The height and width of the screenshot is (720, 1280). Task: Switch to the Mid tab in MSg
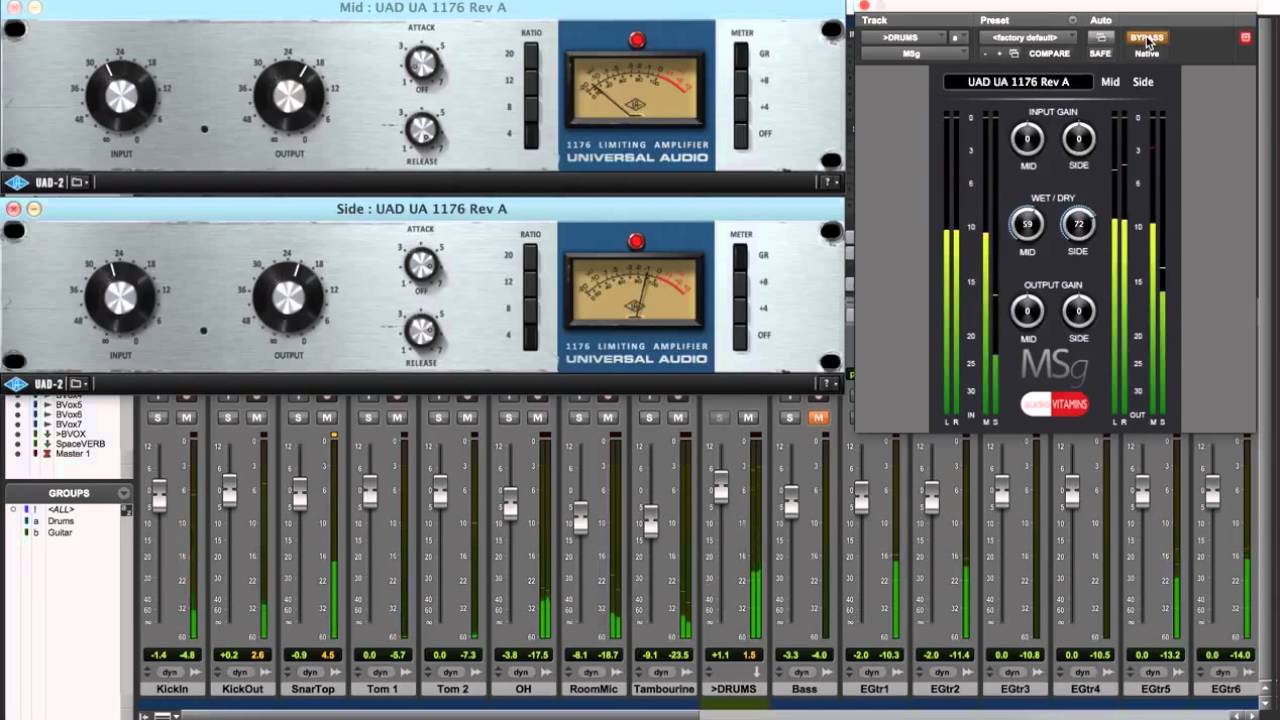point(1110,82)
